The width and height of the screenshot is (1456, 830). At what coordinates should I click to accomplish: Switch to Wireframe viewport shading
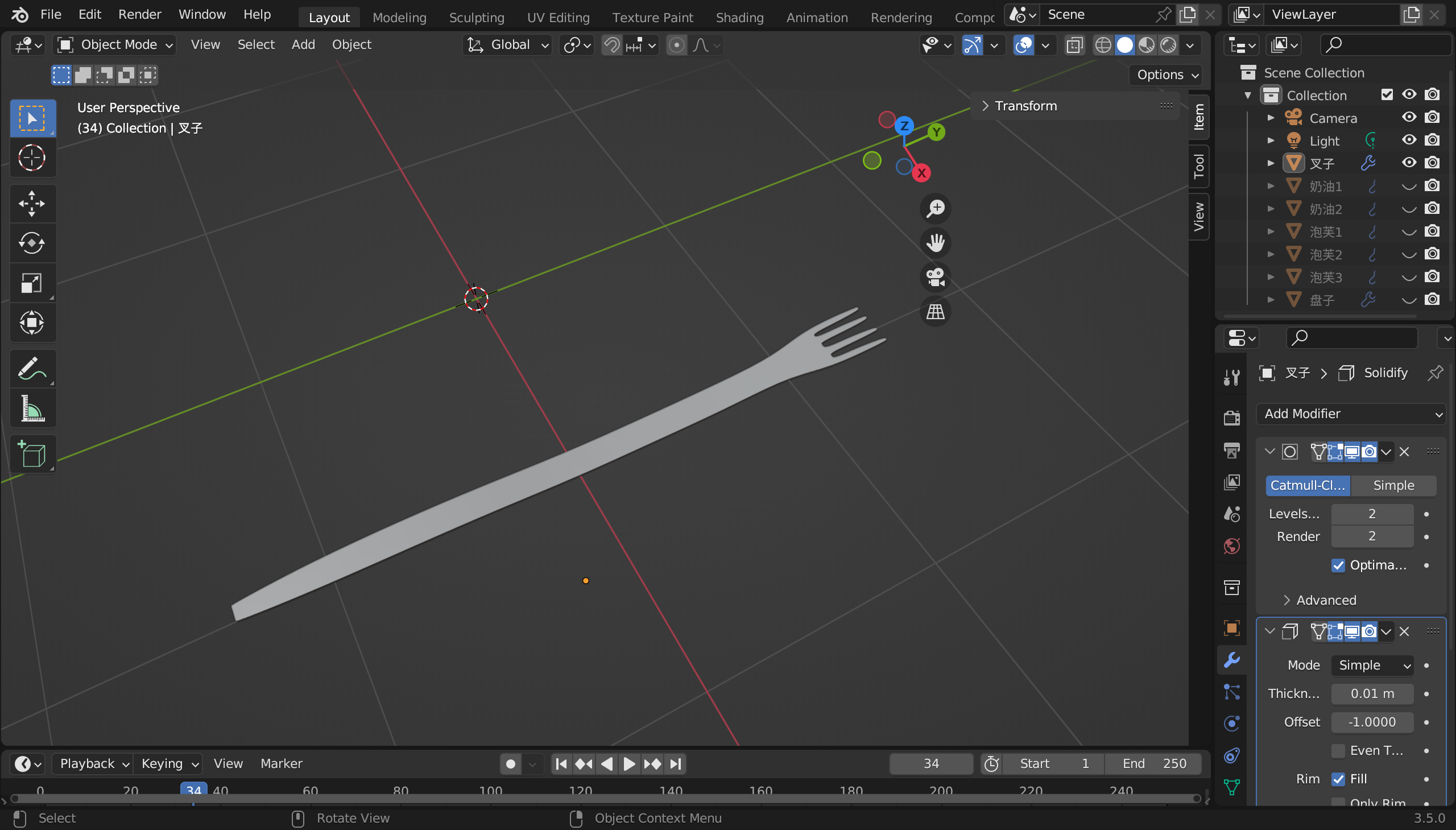tap(1103, 45)
